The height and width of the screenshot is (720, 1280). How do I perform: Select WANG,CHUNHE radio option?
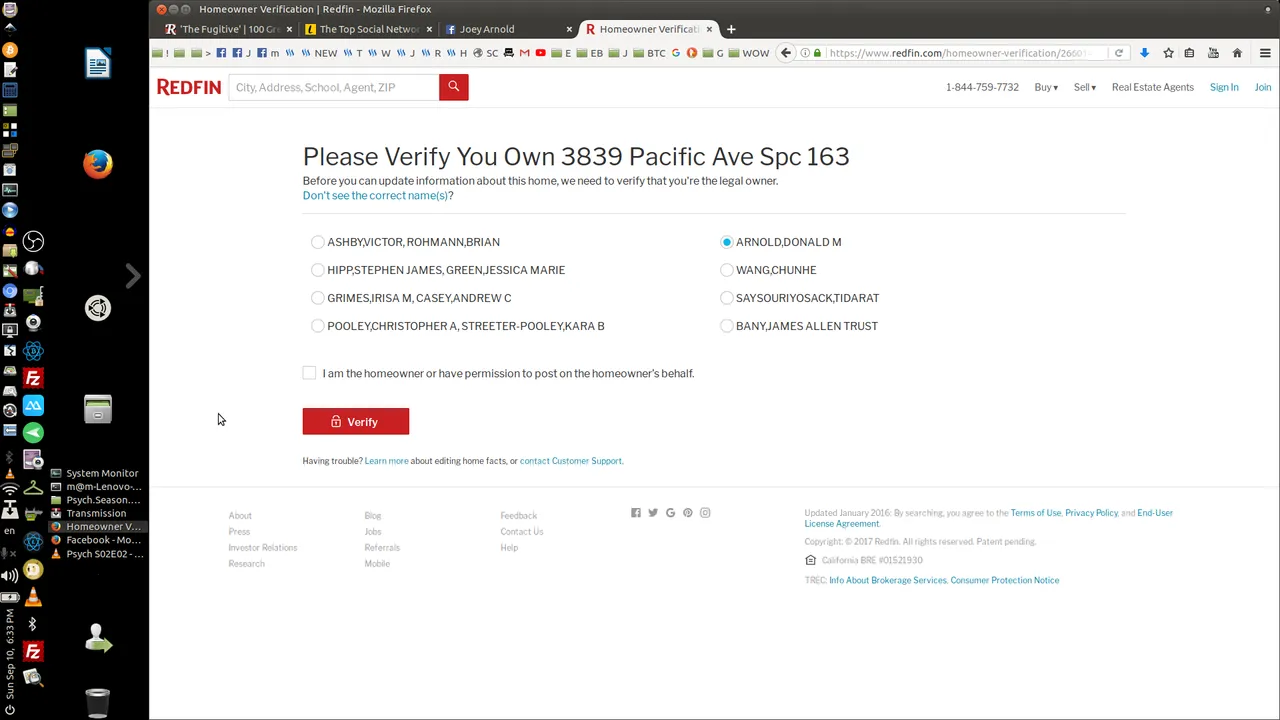[x=727, y=270]
